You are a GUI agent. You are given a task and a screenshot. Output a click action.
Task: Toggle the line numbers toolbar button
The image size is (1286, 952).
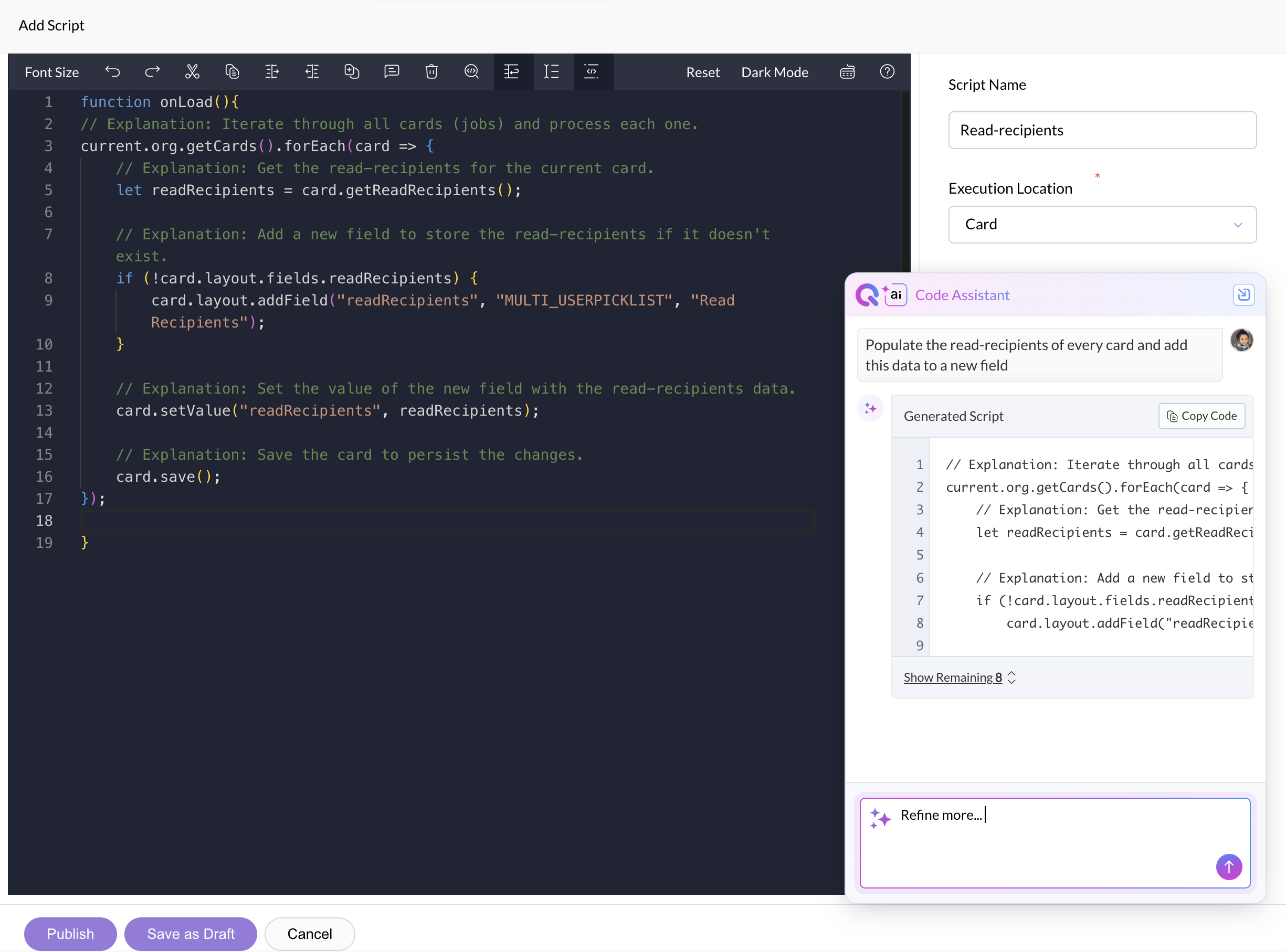click(x=552, y=71)
